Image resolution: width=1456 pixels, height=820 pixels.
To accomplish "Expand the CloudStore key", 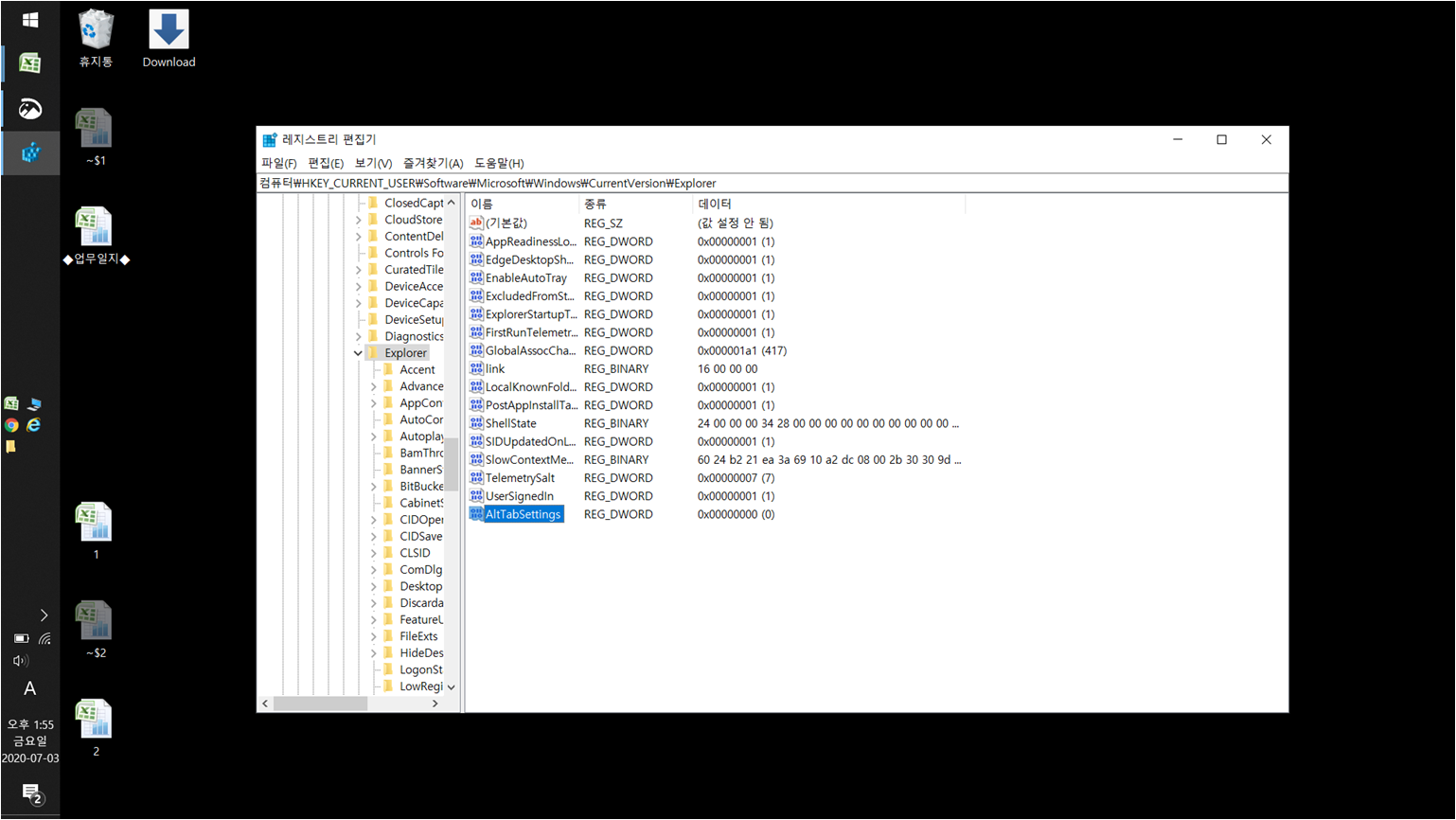I will pos(358,220).
